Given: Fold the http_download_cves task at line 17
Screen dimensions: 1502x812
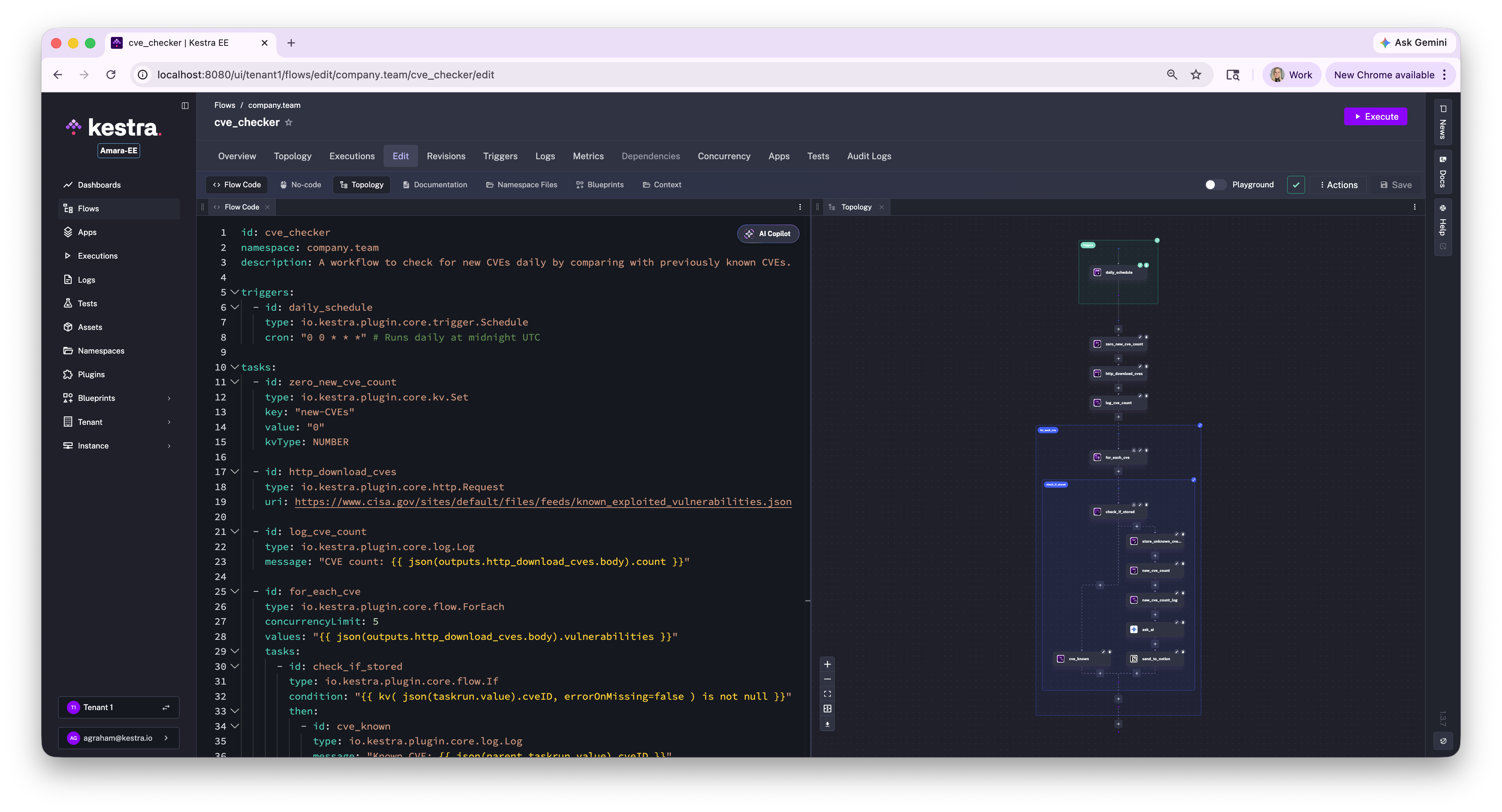Looking at the screenshot, I should pos(234,472).
